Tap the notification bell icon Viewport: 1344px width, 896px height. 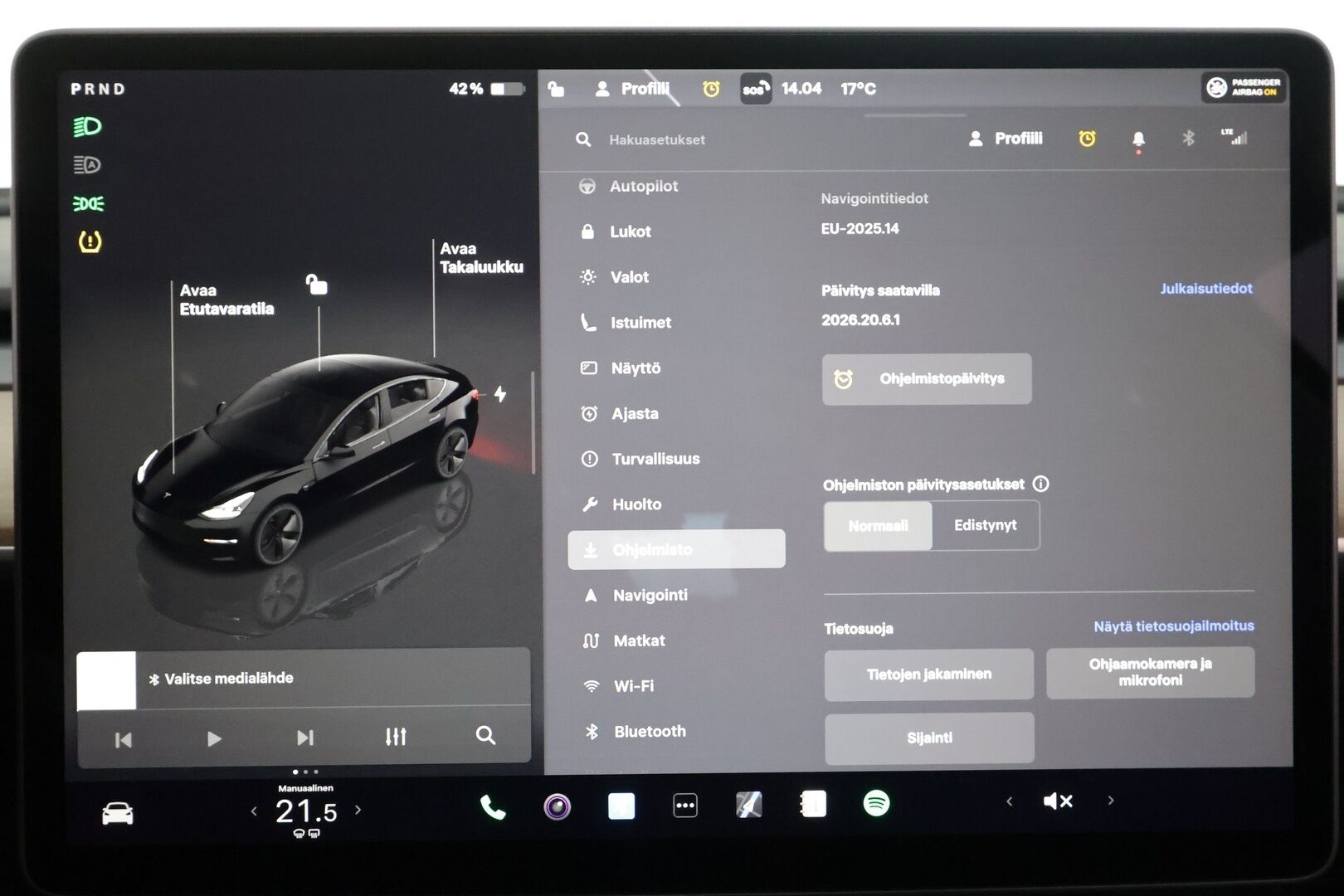pos(1138,139)
